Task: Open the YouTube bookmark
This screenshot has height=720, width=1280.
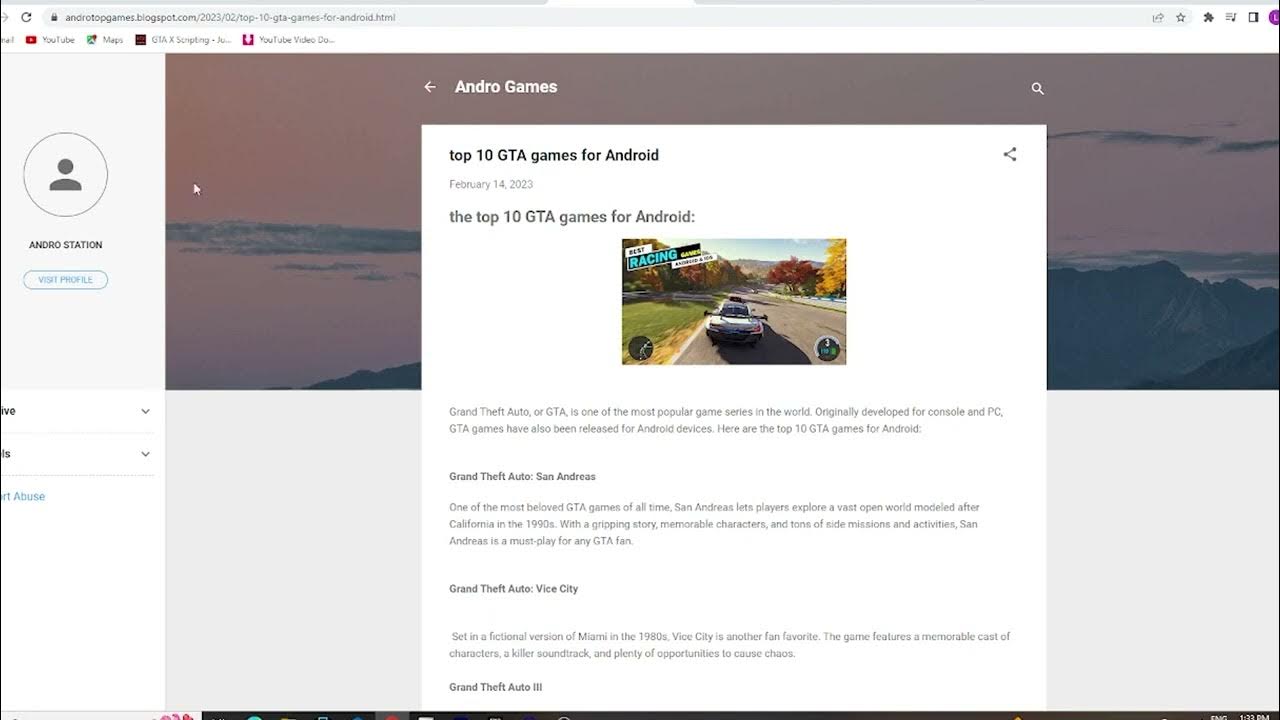Action: (50, 40)
